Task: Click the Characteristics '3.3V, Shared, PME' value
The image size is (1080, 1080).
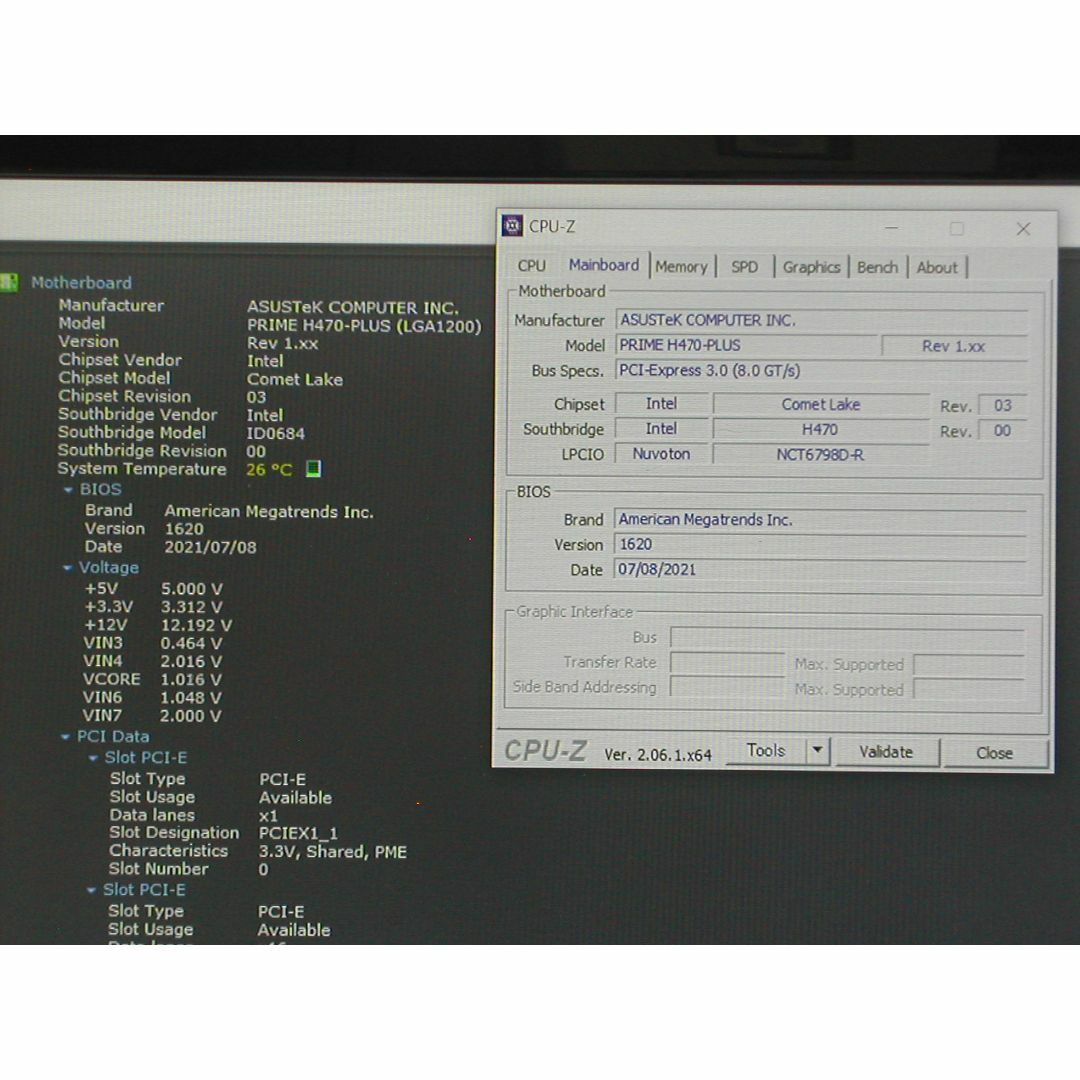Action: click(x=333, y=852)
